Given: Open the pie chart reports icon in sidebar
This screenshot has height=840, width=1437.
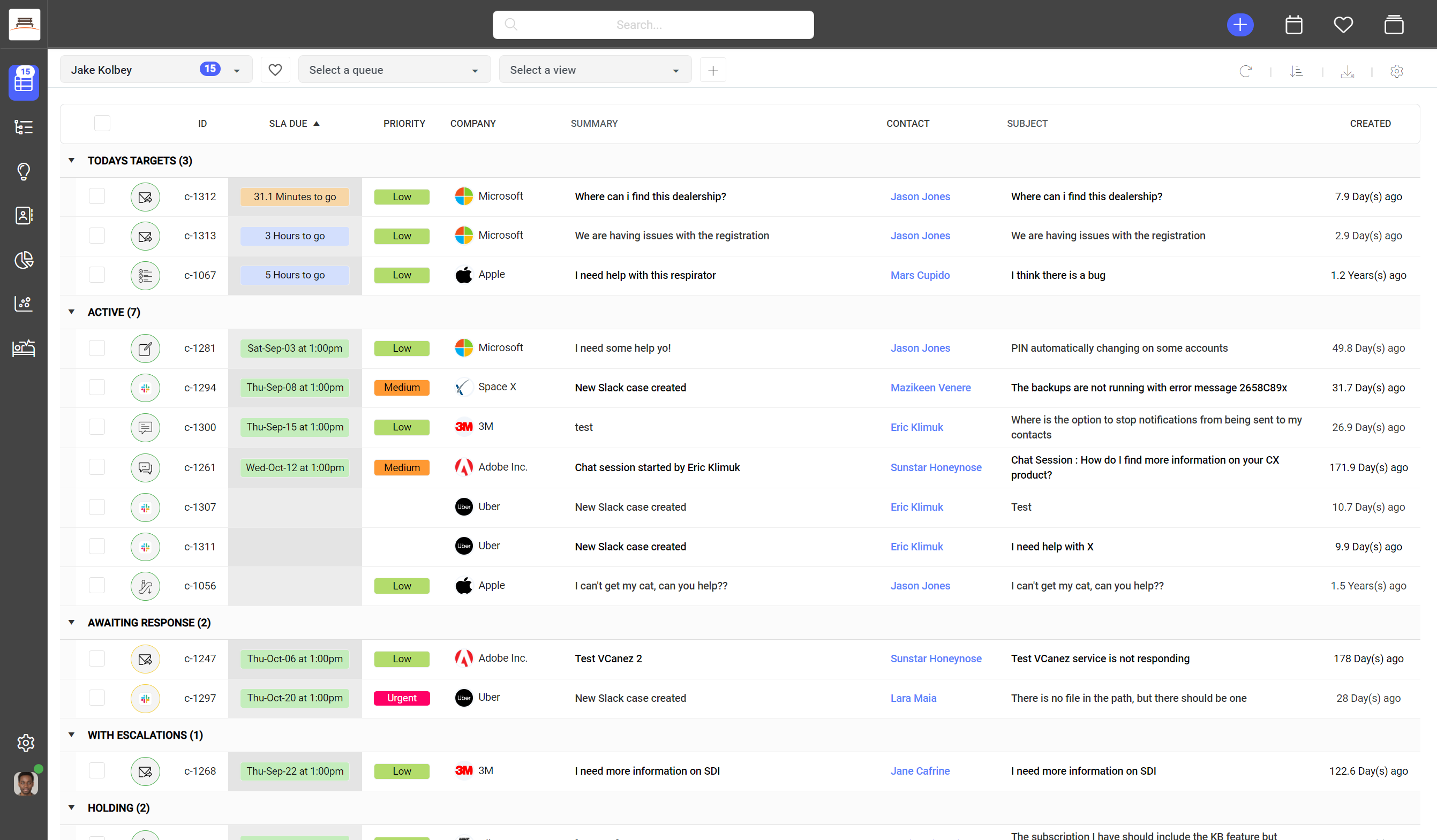Looking at the screenshot, I should pos(24,260).
